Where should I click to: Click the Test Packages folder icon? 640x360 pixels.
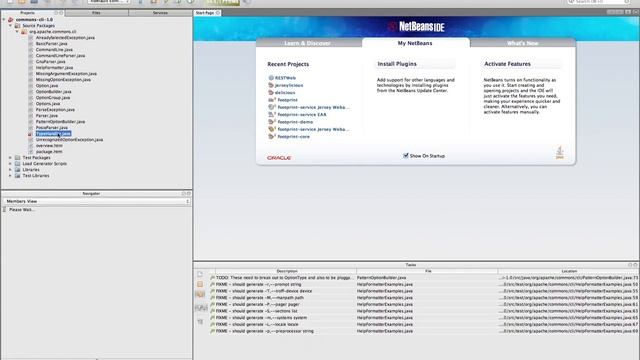tap(18, 158)
